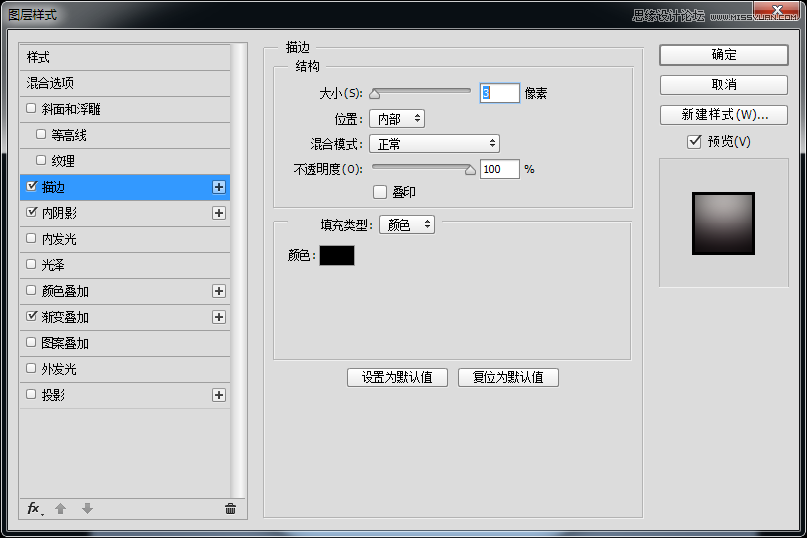Close the 图层样式 dialog window
This screenshot has height=538, width=807.
pyautogui.click(x=777, y=10)
